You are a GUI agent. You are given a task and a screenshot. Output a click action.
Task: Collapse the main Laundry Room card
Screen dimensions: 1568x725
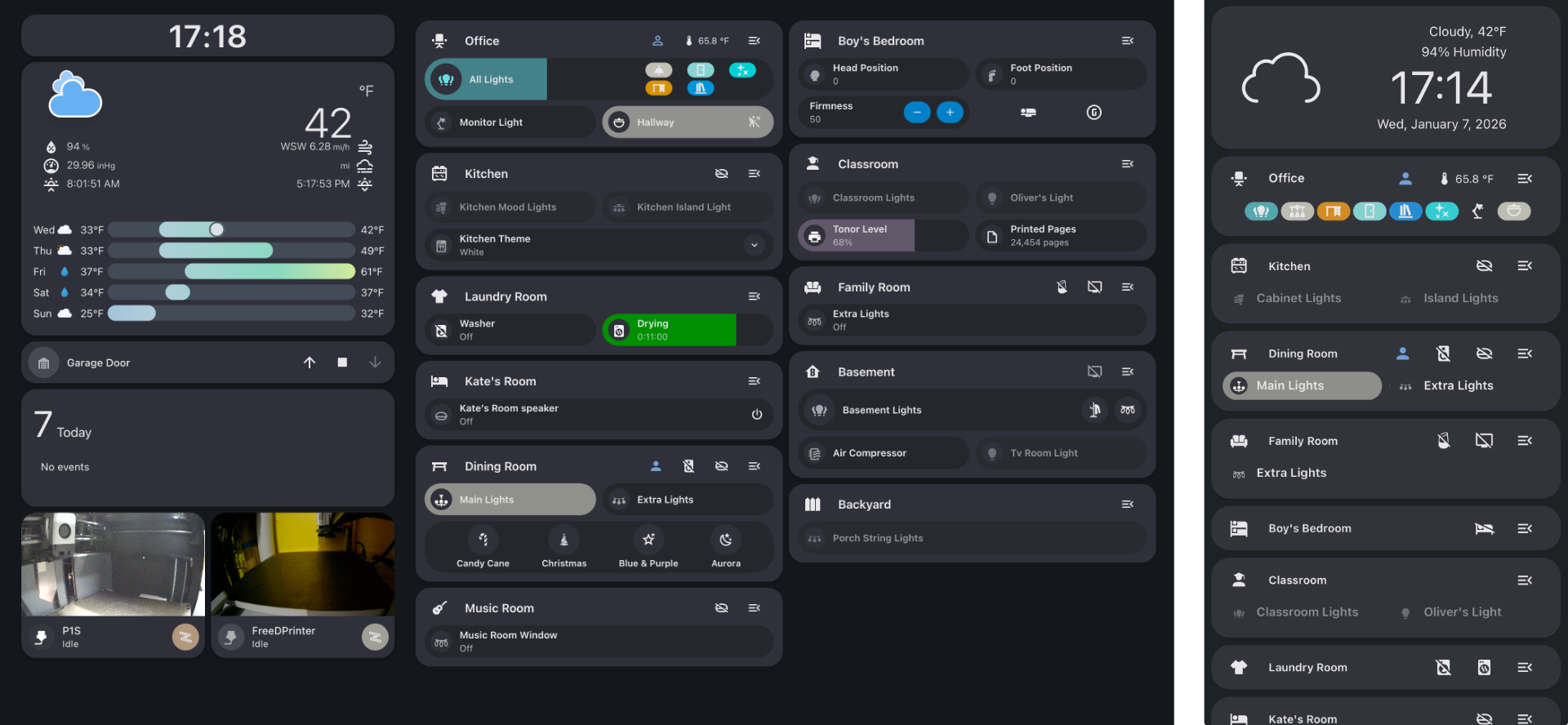755,296
